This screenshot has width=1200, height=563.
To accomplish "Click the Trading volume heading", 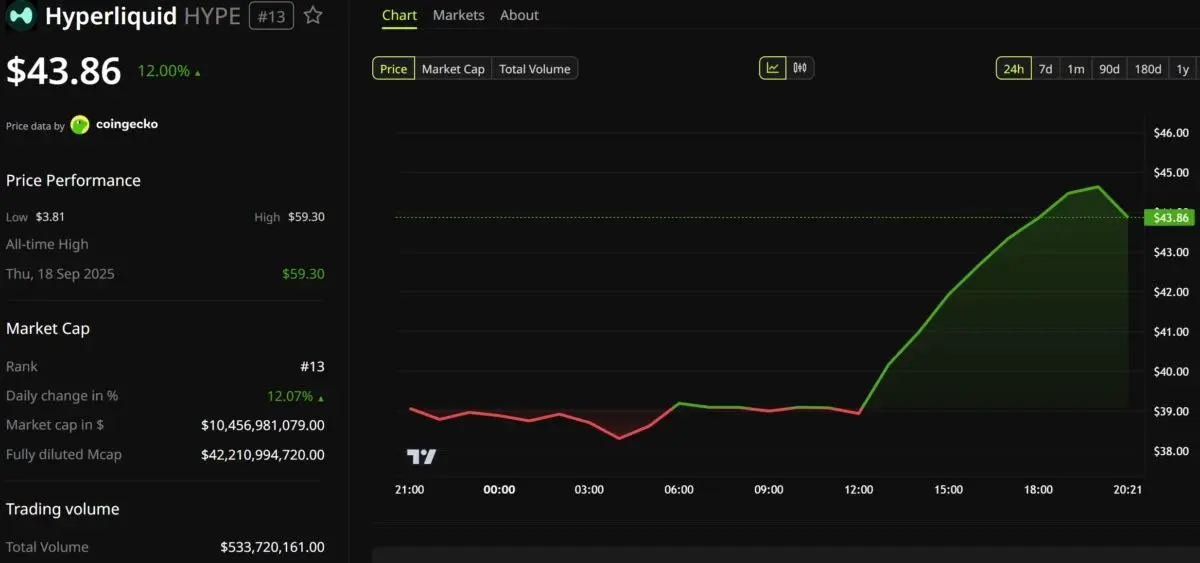I will 63,509.
